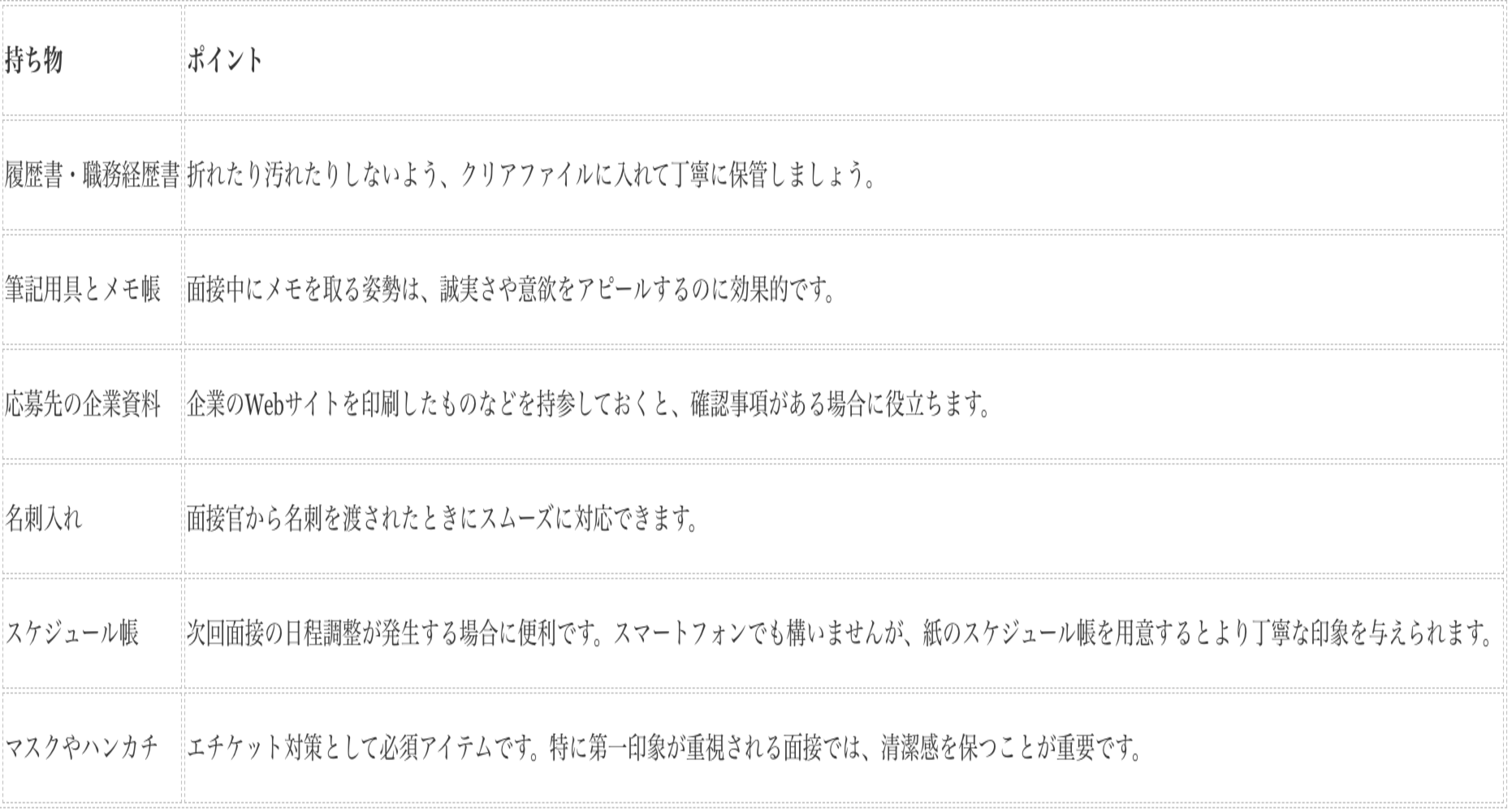1512x812 pixels.
Task: Click the 企業のWebサイト description text
Action: coord(590,404)
